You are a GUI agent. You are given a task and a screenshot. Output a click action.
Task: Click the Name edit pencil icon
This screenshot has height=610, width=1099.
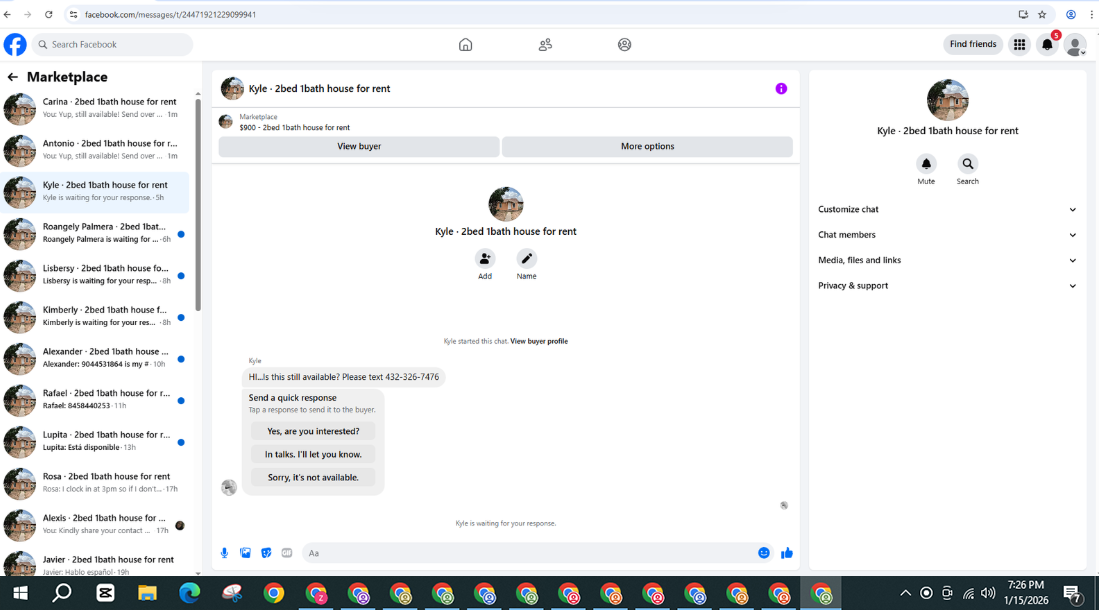(x=526, y=259)
